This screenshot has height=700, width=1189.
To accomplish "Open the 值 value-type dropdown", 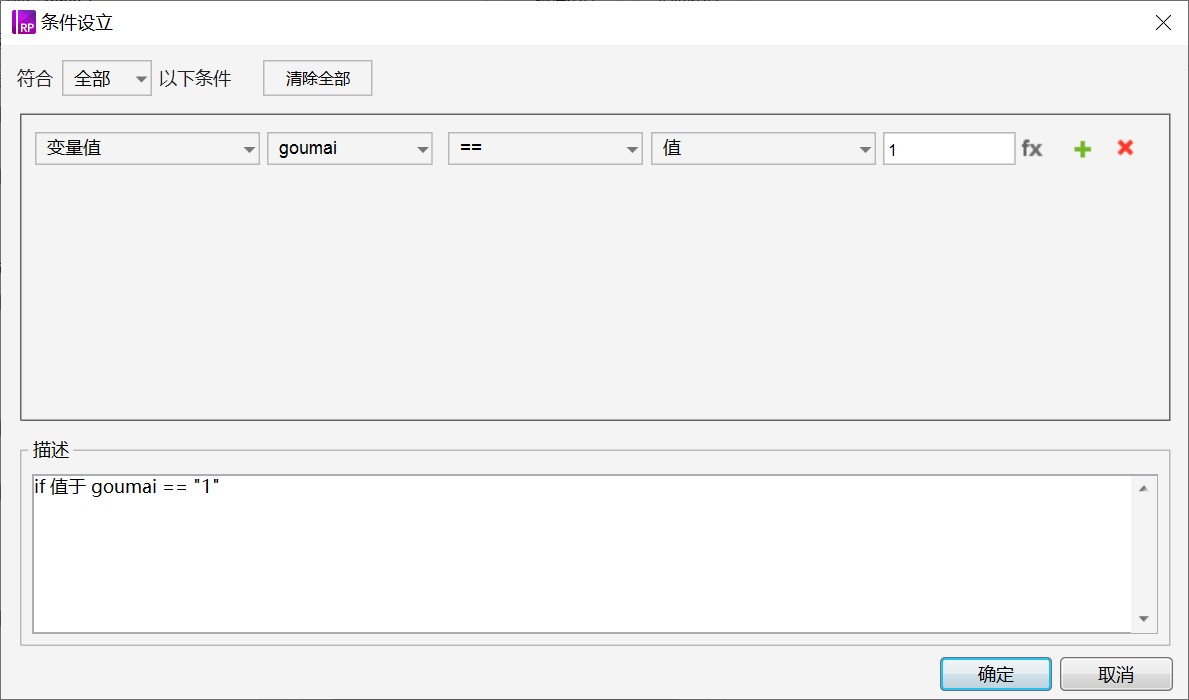I will coord(763,149).
